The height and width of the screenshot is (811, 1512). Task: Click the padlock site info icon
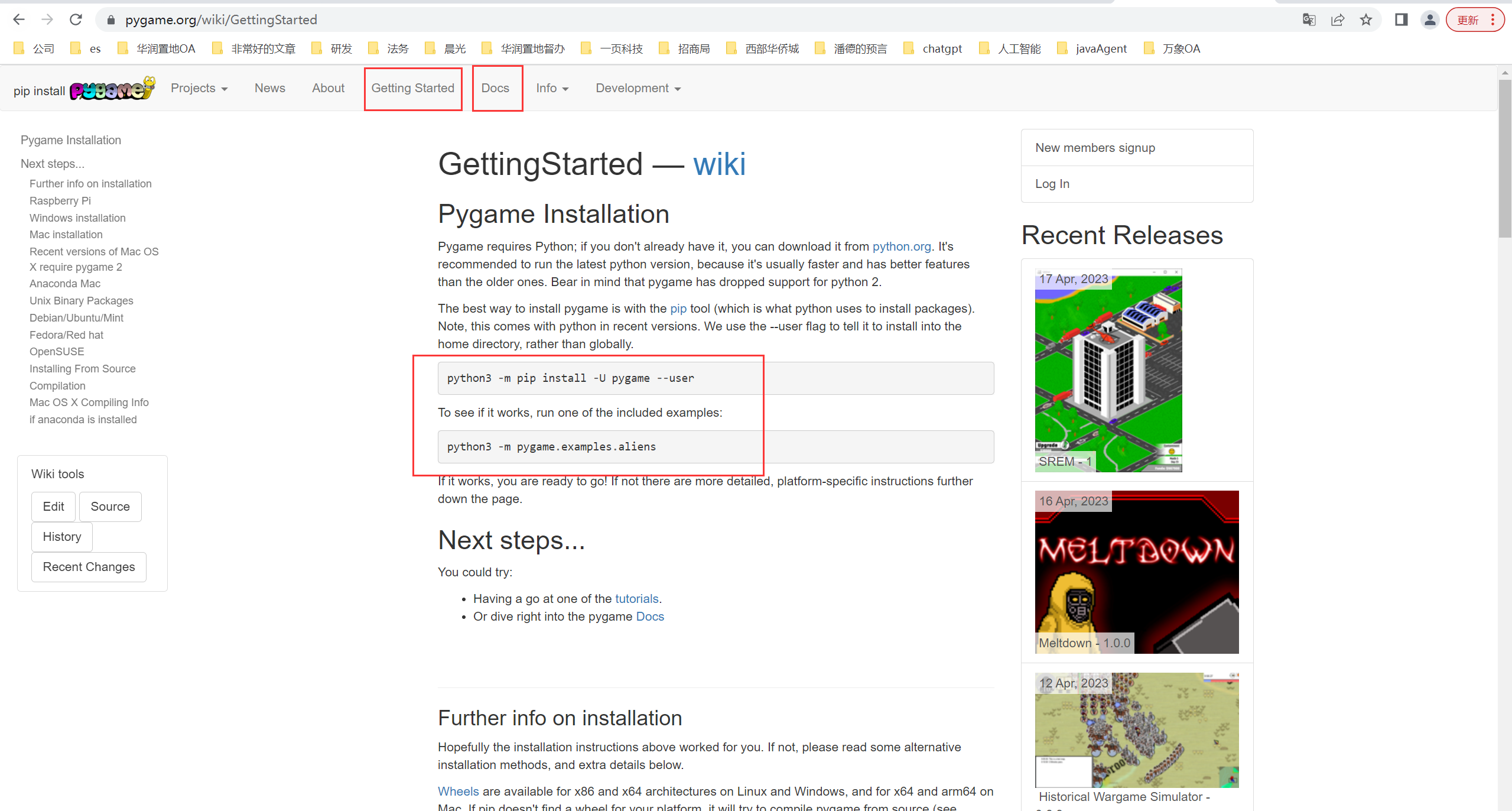110,20
